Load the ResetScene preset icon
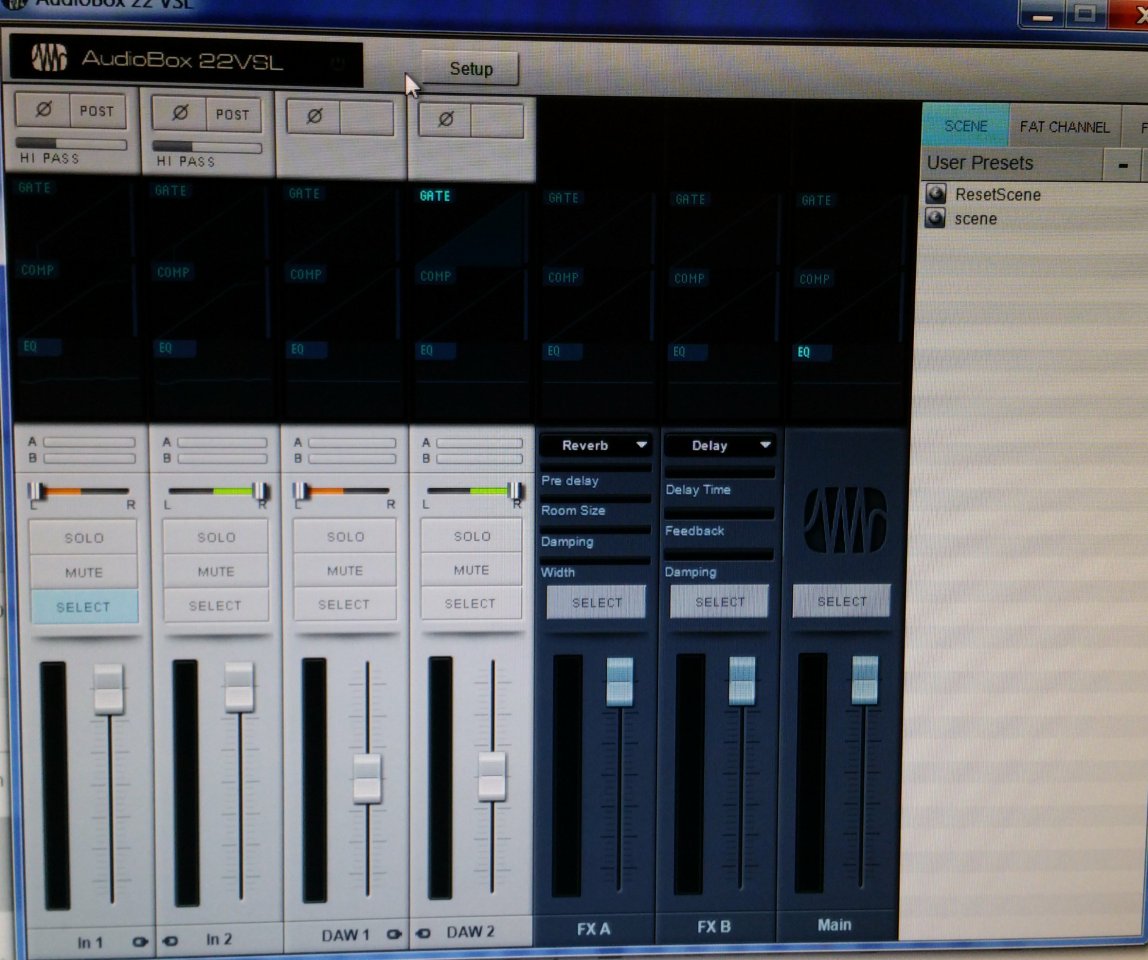1148x960 pixels. coord(936,193)
